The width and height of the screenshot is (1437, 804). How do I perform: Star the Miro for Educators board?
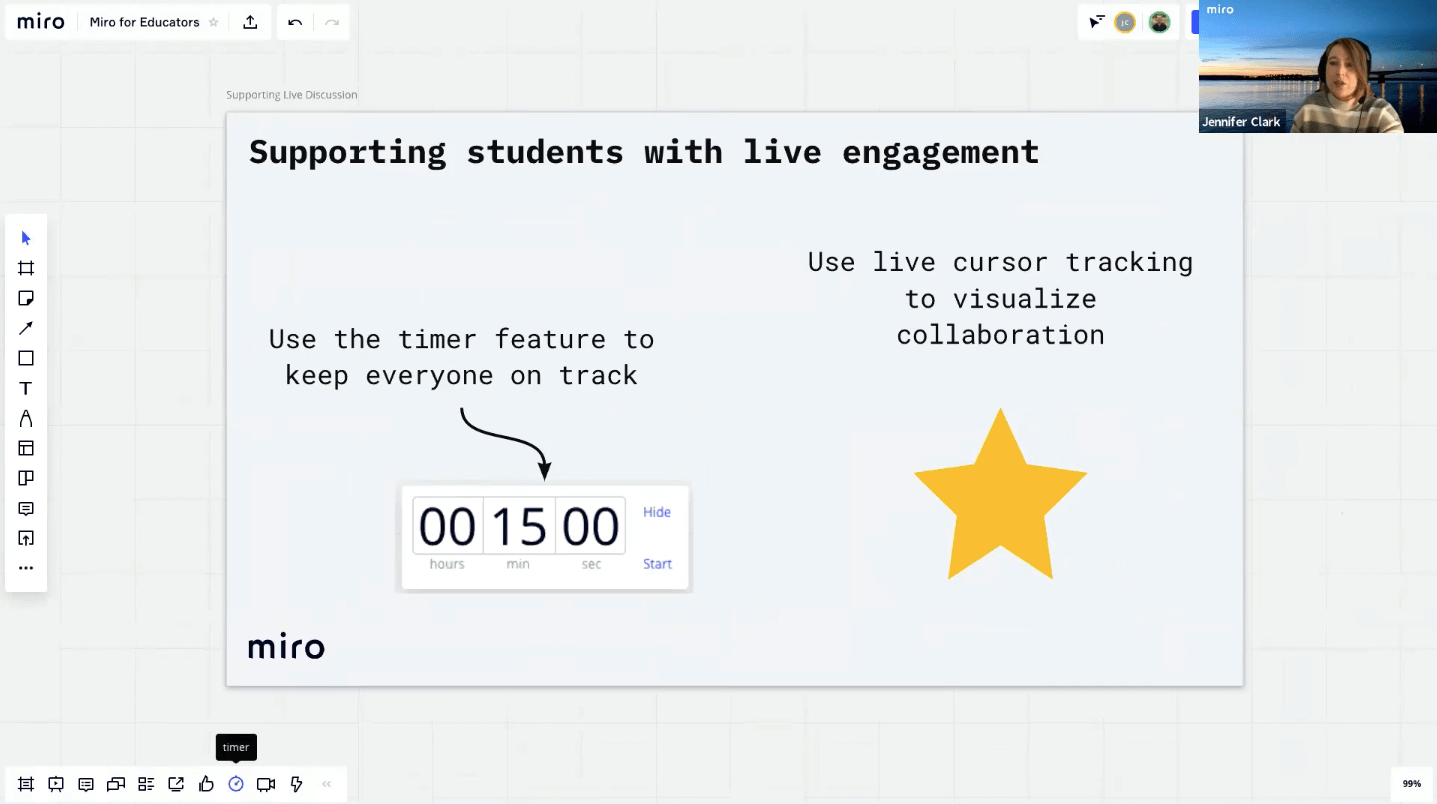(x=213, y=22)
